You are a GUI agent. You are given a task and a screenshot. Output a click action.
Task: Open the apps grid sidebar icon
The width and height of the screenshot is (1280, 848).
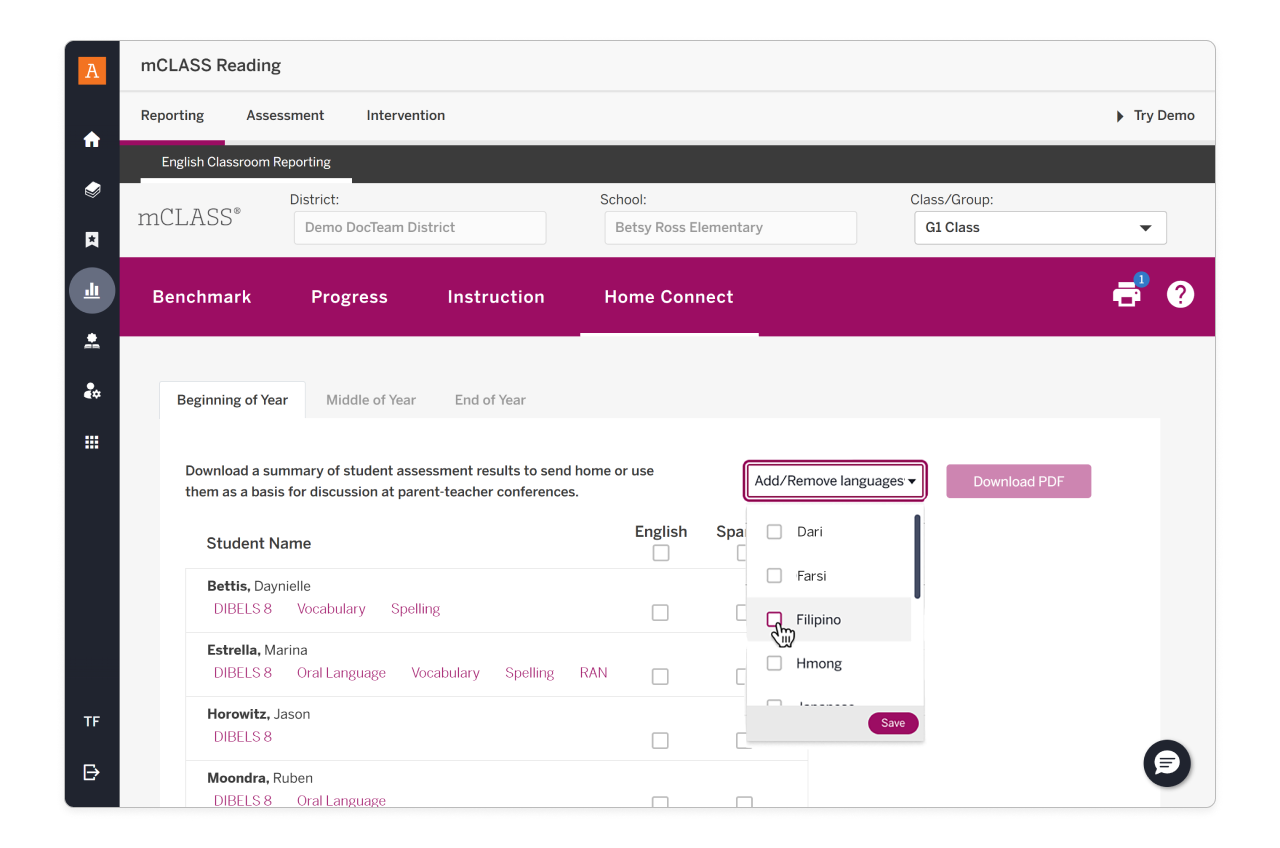tap(92, 442)
